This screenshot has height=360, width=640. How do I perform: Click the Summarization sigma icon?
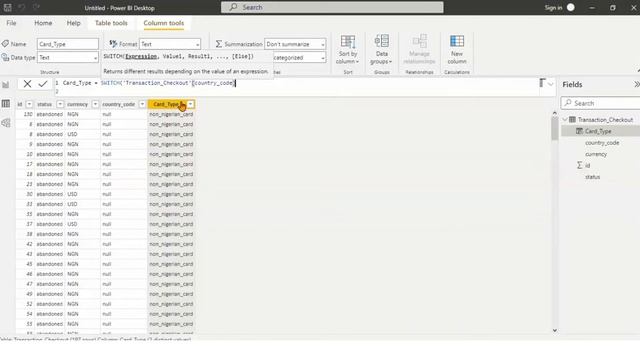(x=219, y=44)
